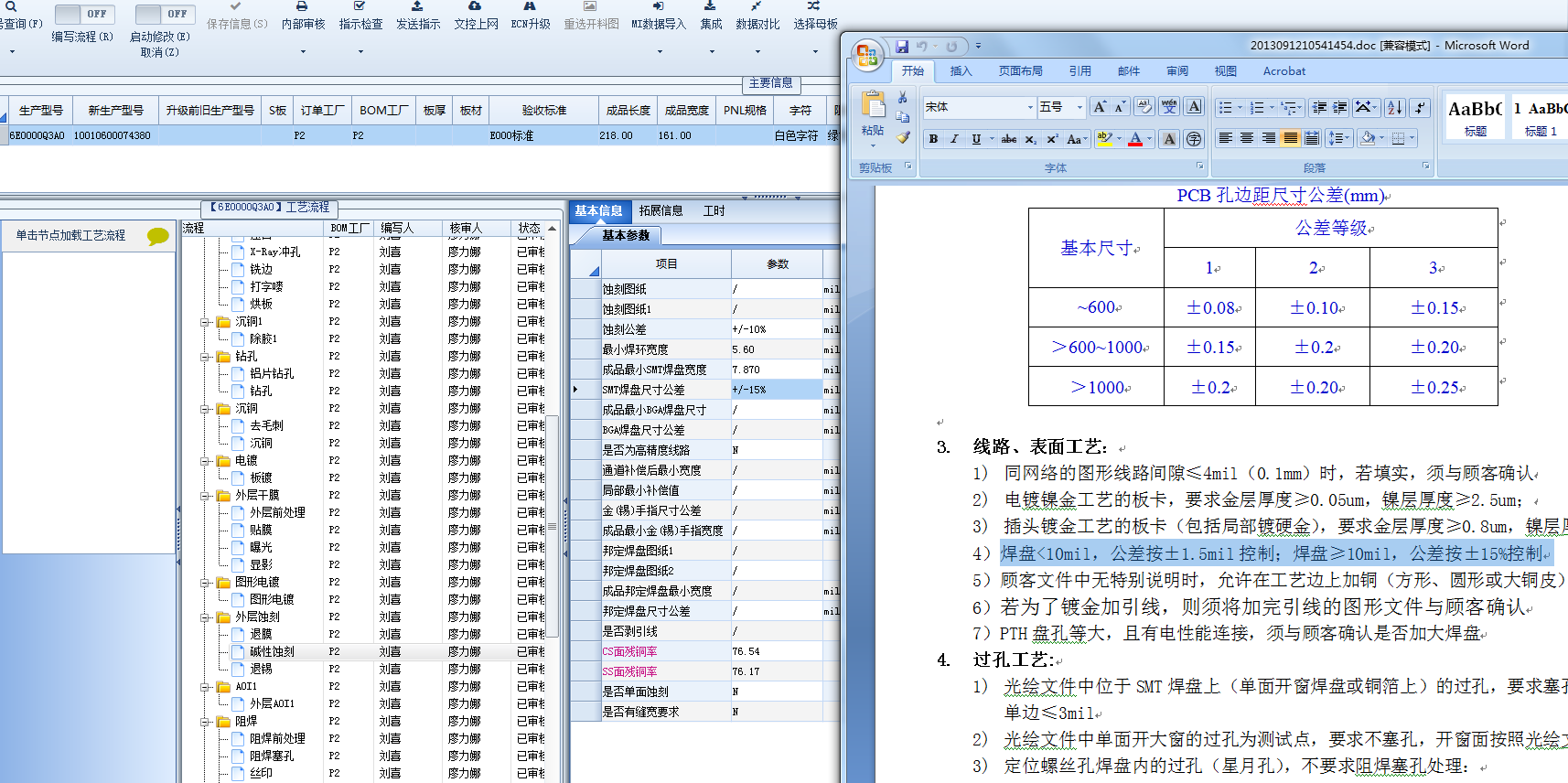Click the Shrink Font icon in Word
The height and width of the screenshot is (783, 1568).
(x=1120, y=107)
